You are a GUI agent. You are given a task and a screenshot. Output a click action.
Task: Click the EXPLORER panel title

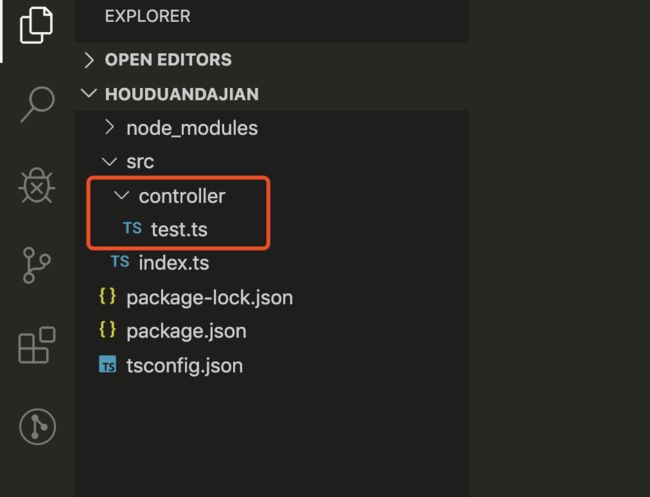pos(148,17)
